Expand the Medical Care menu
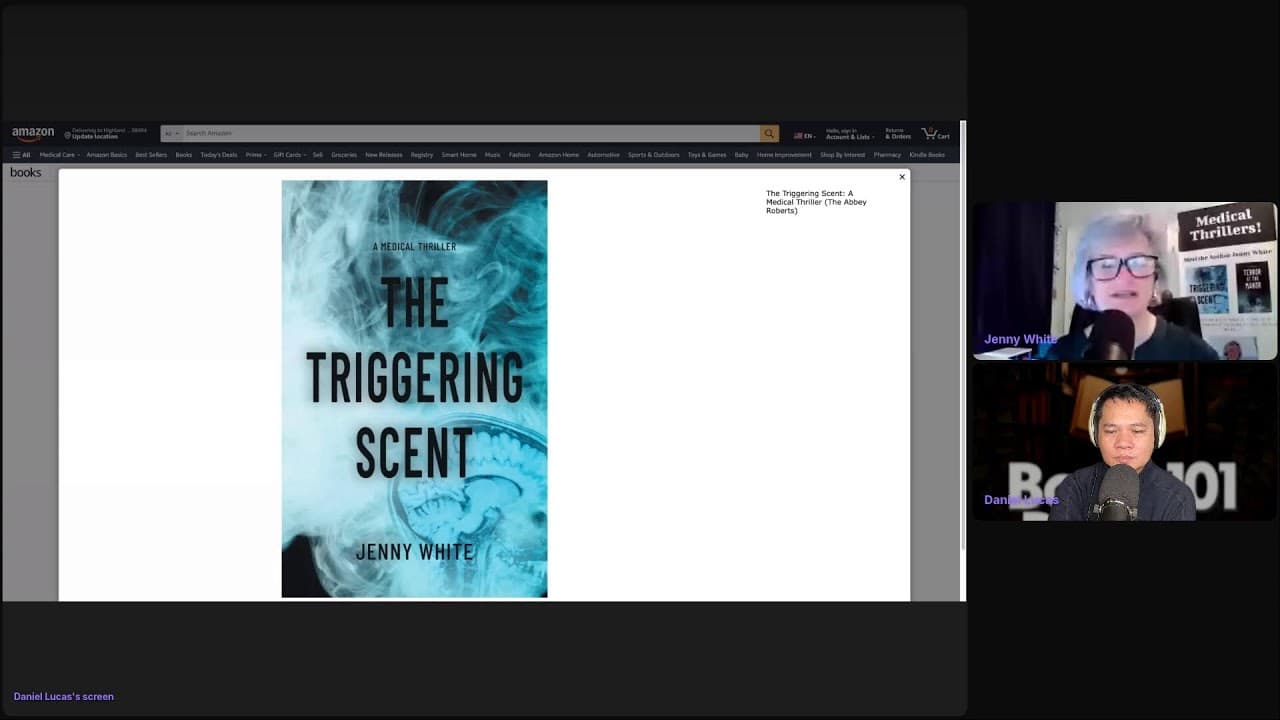 click(58, 155)
